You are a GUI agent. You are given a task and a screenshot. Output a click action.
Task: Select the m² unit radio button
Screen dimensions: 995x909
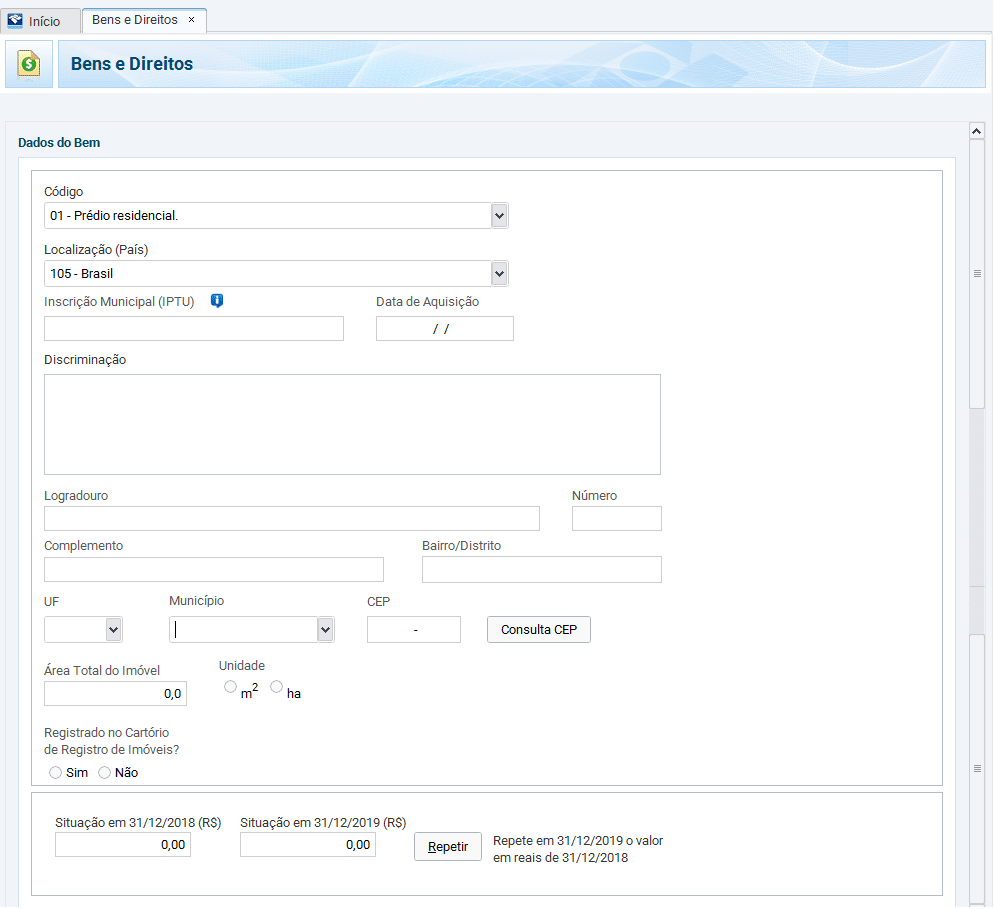point(231,687)
